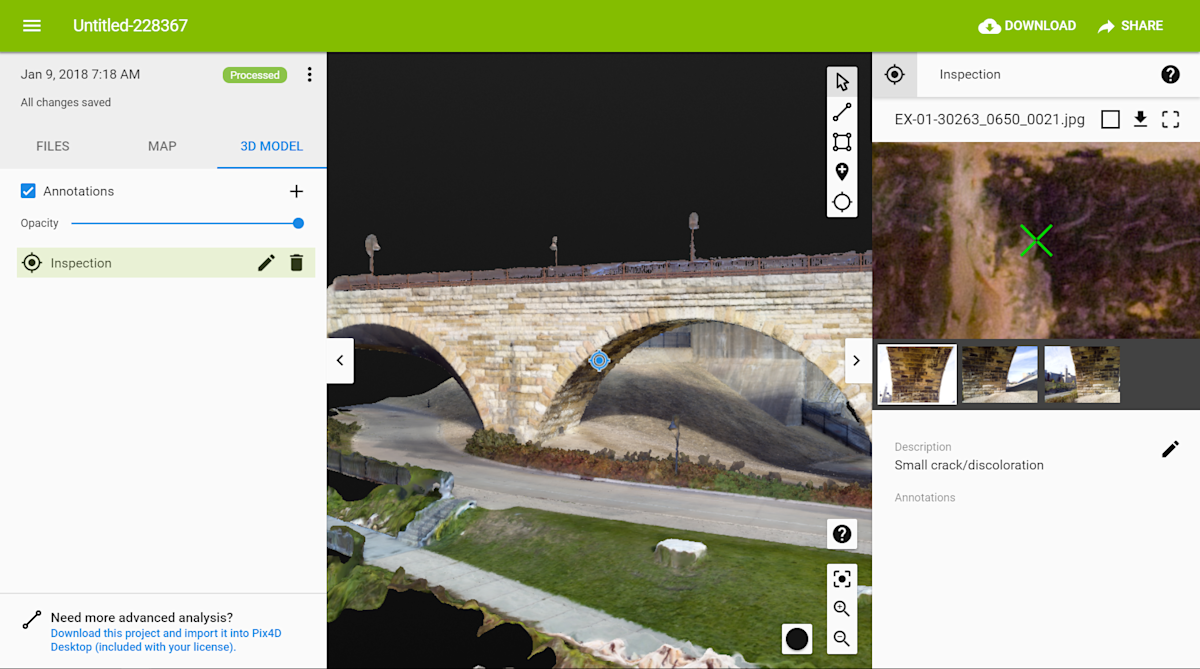Check the square checkbox next to the image name
Image resolution: width=1200 pixels, height=669 pixels.
pos(1110,118)
